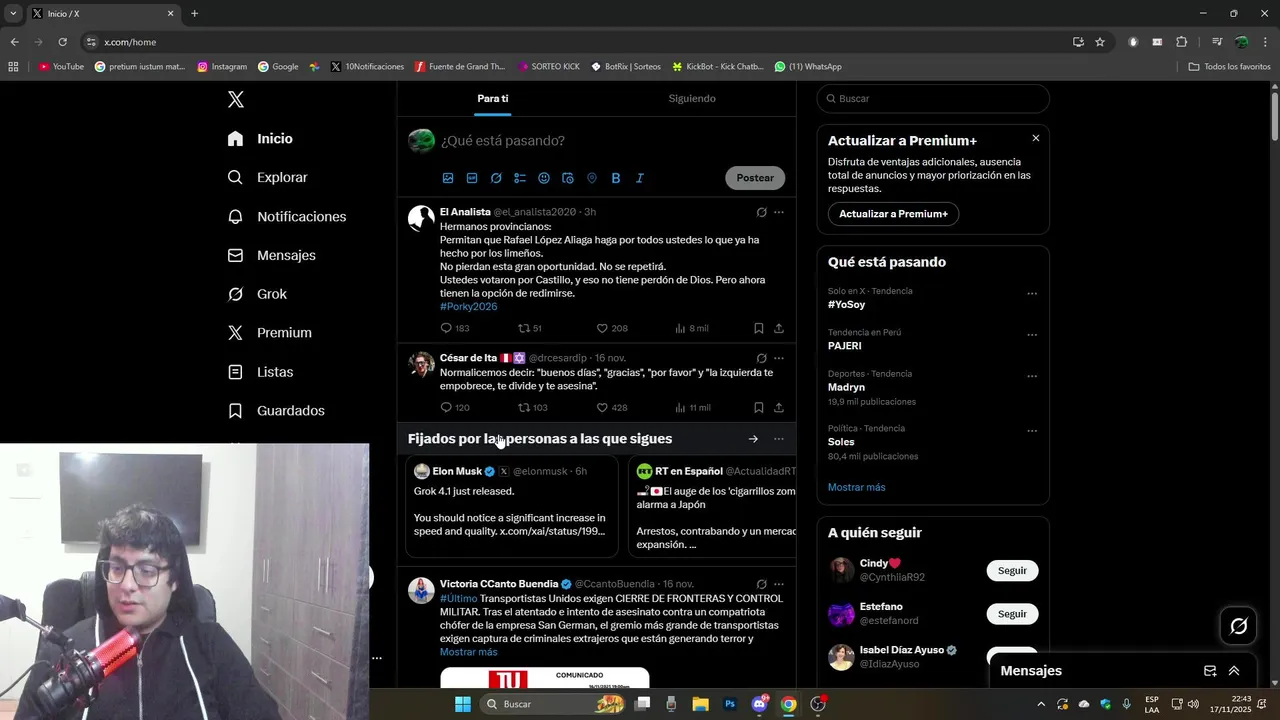Open the #YoSoy trend

846,305
